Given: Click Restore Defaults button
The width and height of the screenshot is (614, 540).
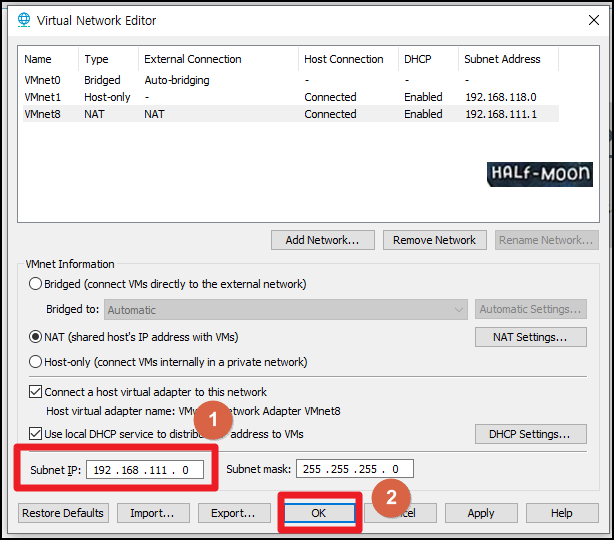Looking at the screenshot, I should click(63, 513).
